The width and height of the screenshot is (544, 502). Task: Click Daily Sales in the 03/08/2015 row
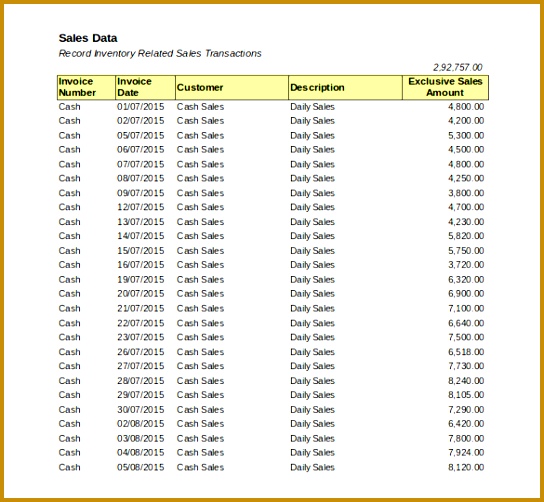click(x=312, y=438)
